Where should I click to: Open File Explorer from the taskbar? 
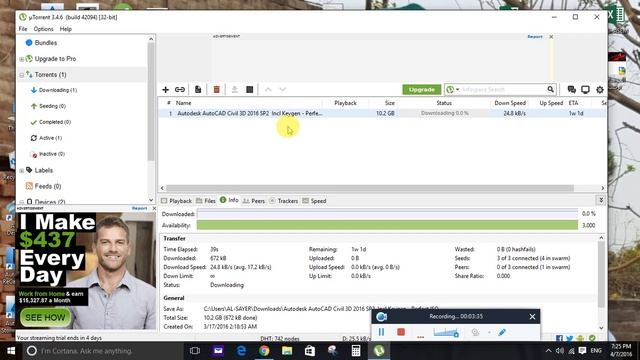(287, 351)
